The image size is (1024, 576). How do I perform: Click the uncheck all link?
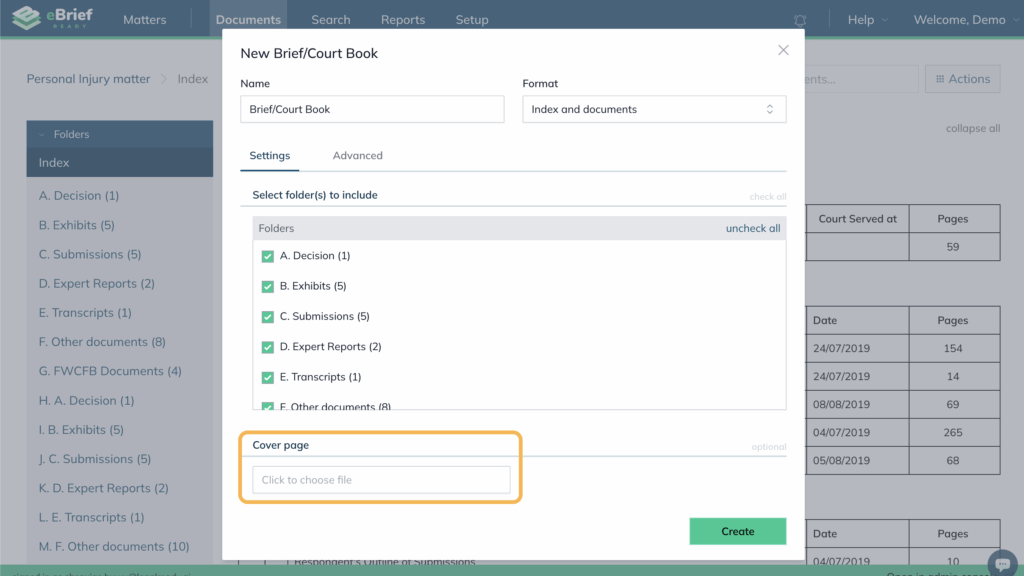point(752,228)
